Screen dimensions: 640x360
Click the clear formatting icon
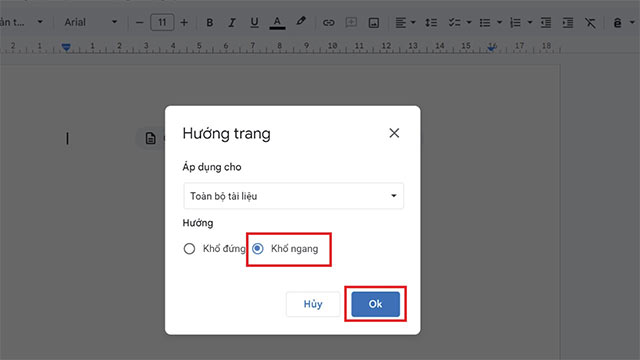coord(590,23)
